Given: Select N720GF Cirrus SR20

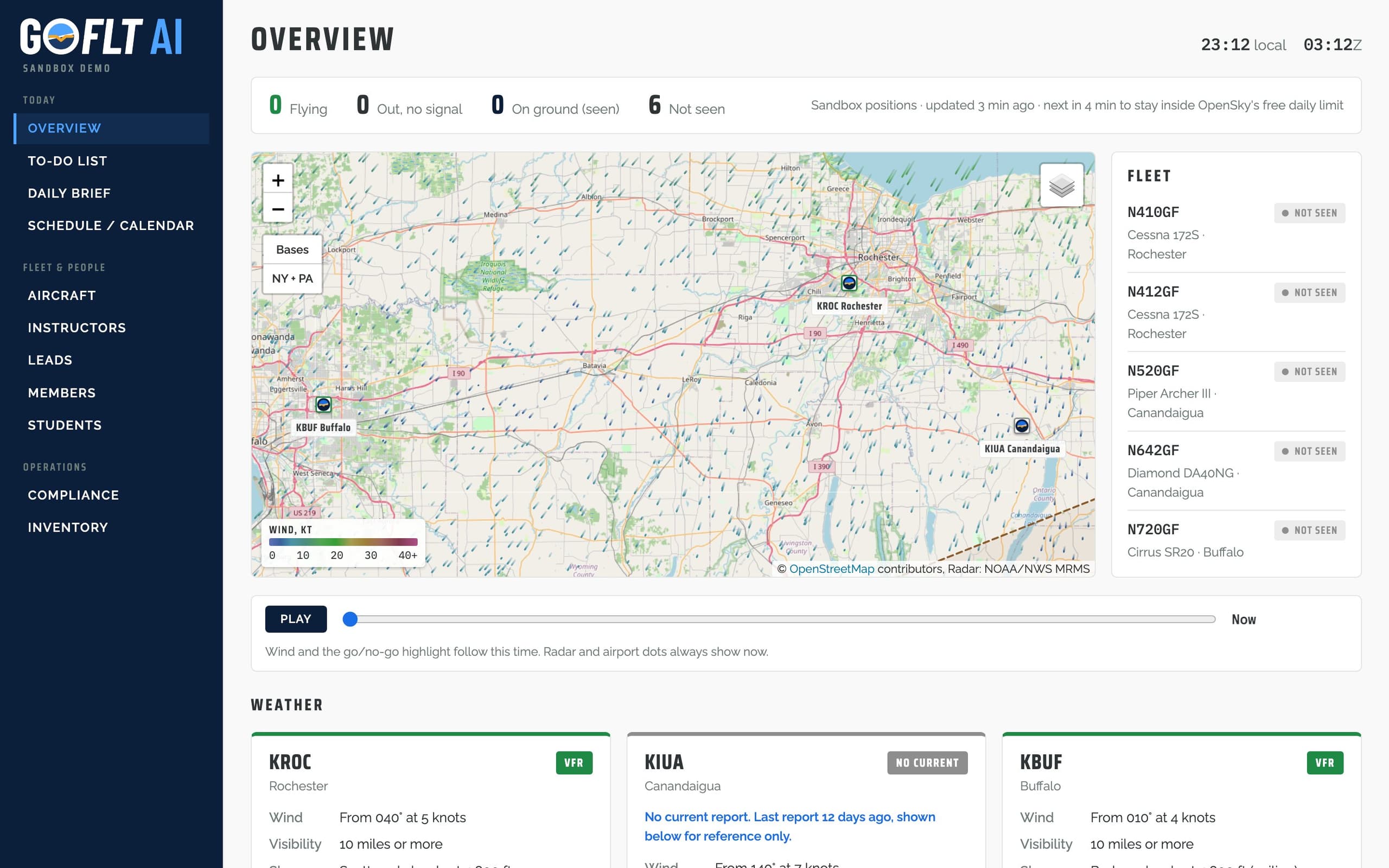Looking at the screenshot, I should [x=1236, y=540].
